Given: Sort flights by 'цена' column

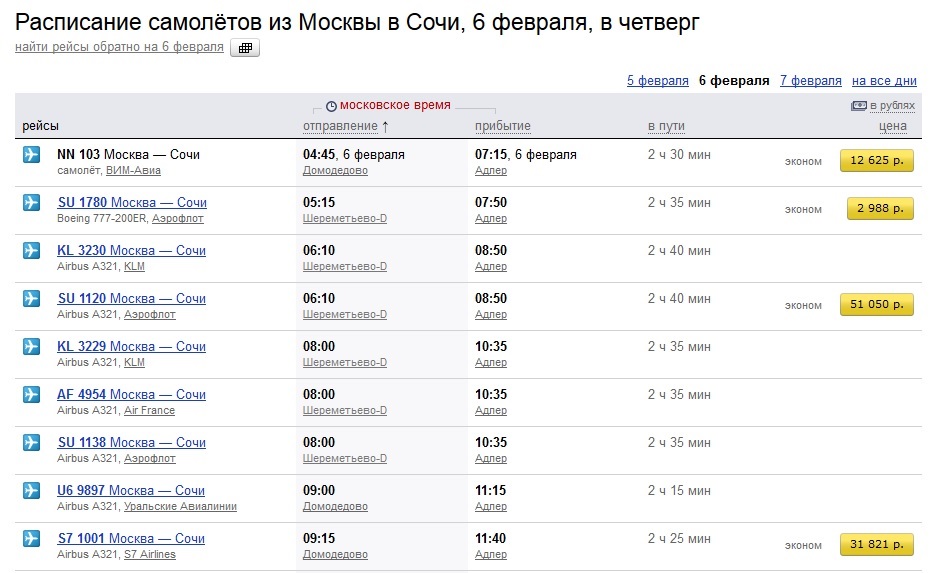Looking at the screenshot, I should click(x=892, y=126).
